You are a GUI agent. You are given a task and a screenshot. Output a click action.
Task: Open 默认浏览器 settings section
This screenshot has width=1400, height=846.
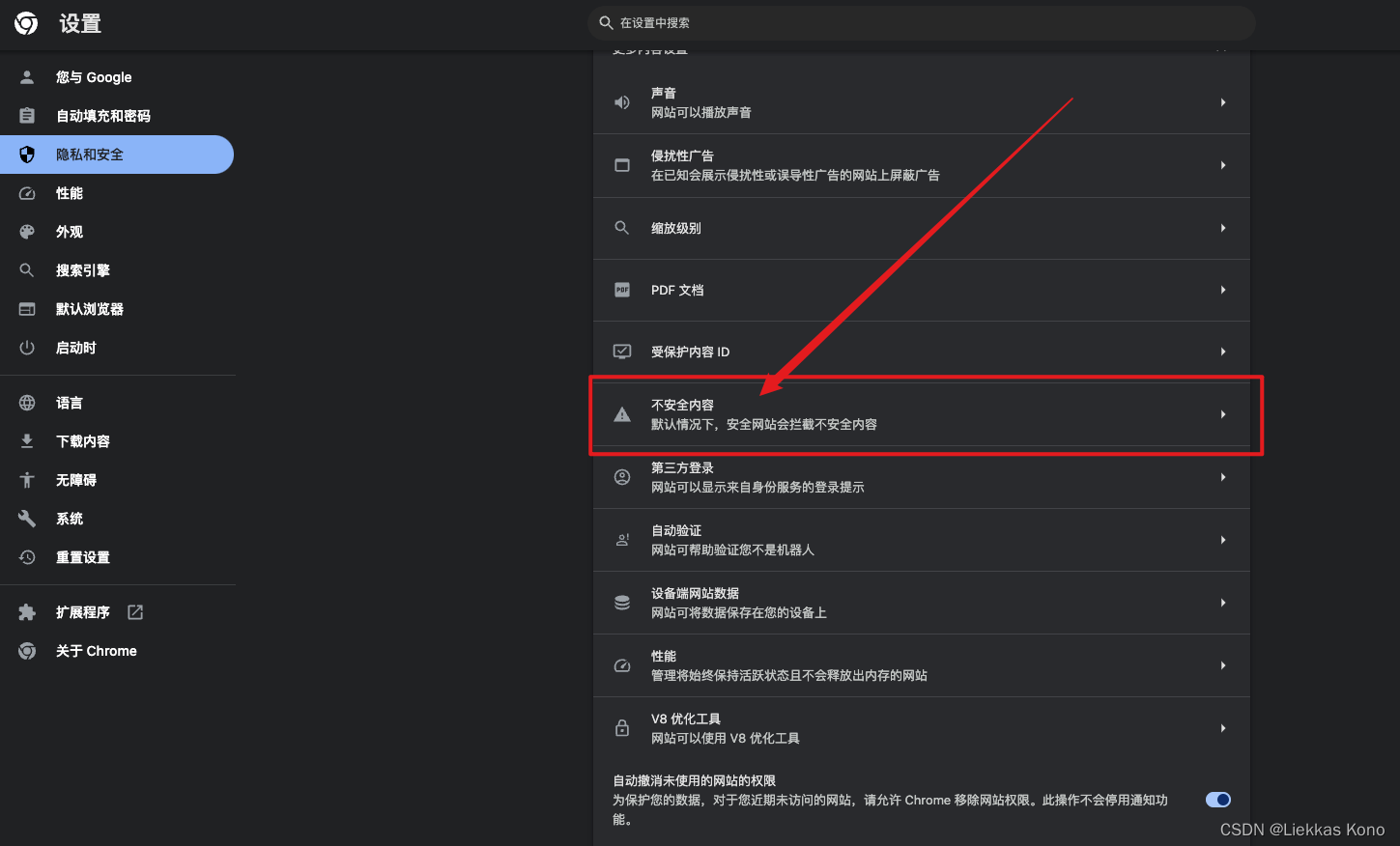(117, 309)
